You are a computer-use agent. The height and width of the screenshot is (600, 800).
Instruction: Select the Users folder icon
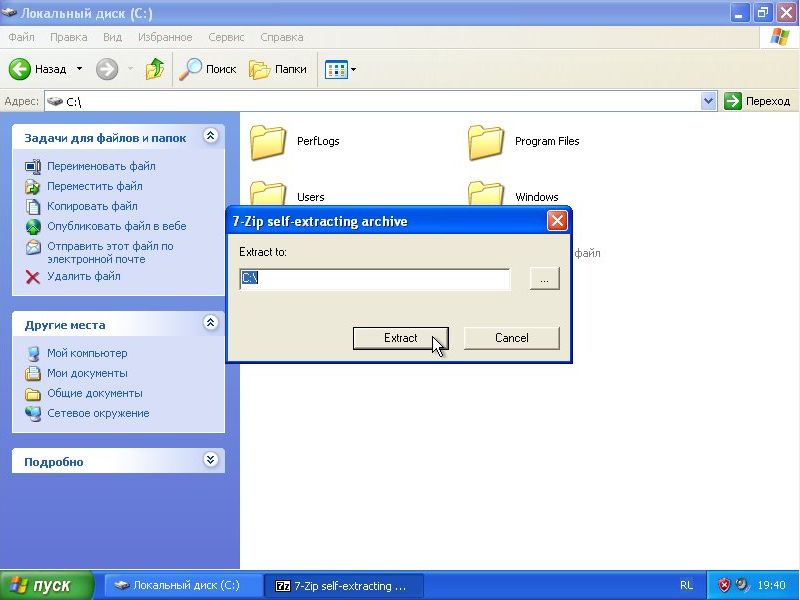click(x=268, y=194)
